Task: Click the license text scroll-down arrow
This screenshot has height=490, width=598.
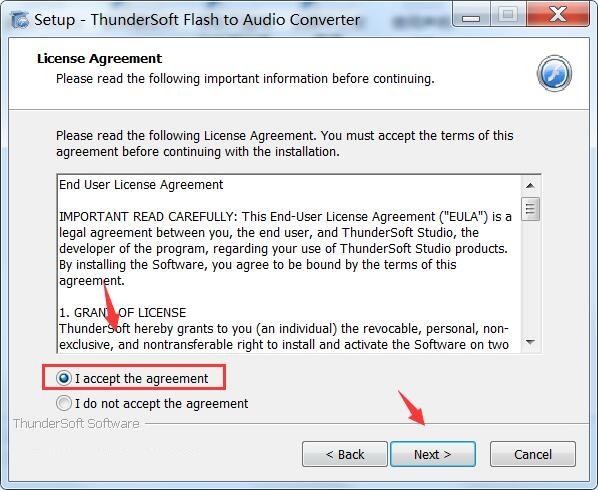Action: [530, 342]
